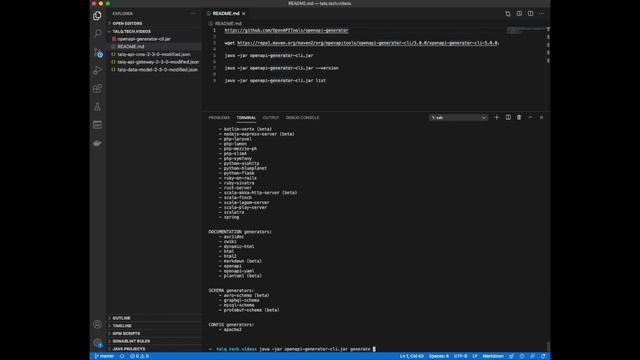Click 'spring' in the terminal output
Viewport: 640px width, 360px height.
(231, 217)
